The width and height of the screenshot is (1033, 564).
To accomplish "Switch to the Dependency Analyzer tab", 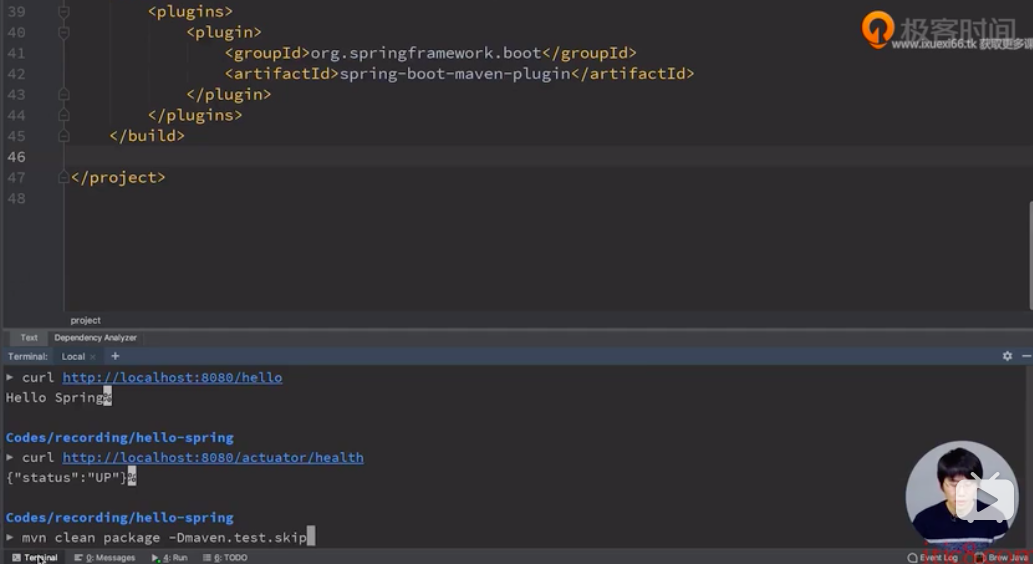I will [x=96, y=337].
